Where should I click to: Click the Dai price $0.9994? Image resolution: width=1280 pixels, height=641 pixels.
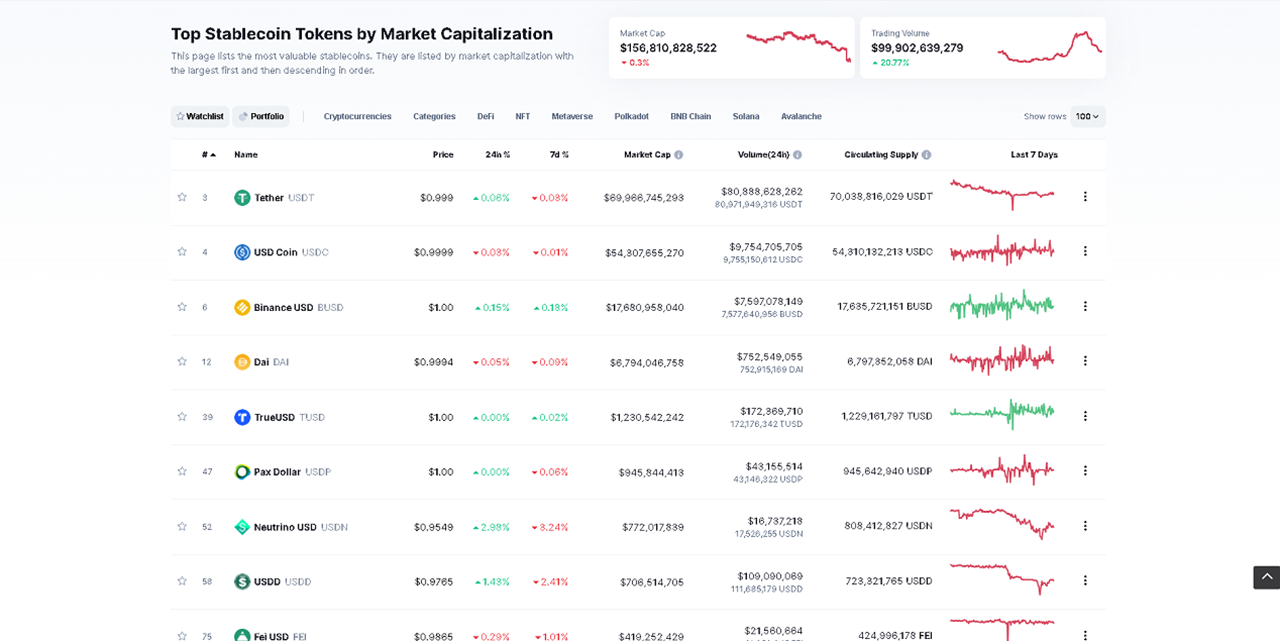(x=434, y=362)
